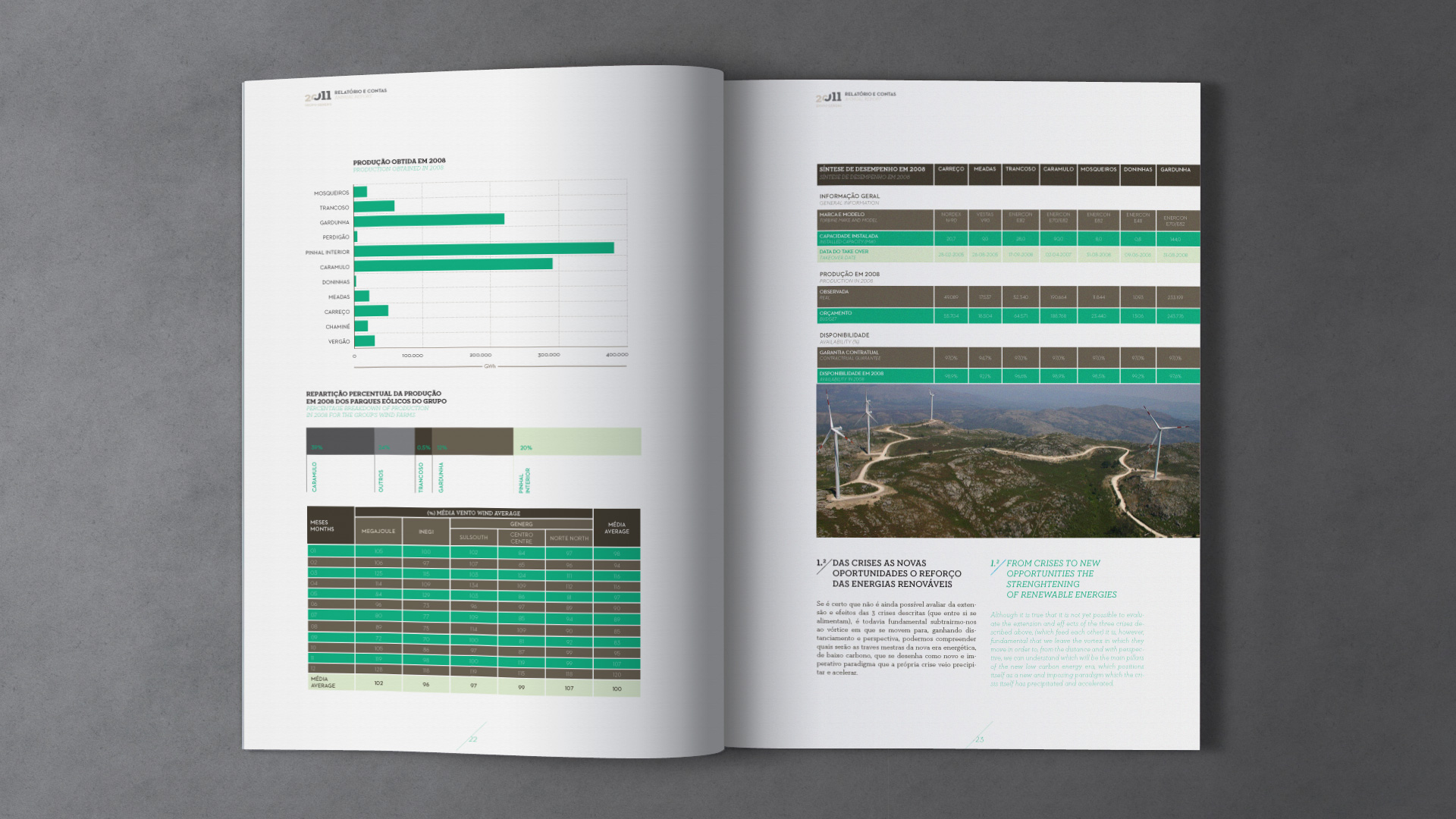Viewport: 1456px width, 819px height.
Task: Click the Pinhal Interior bar in chart
Action: 484,248
